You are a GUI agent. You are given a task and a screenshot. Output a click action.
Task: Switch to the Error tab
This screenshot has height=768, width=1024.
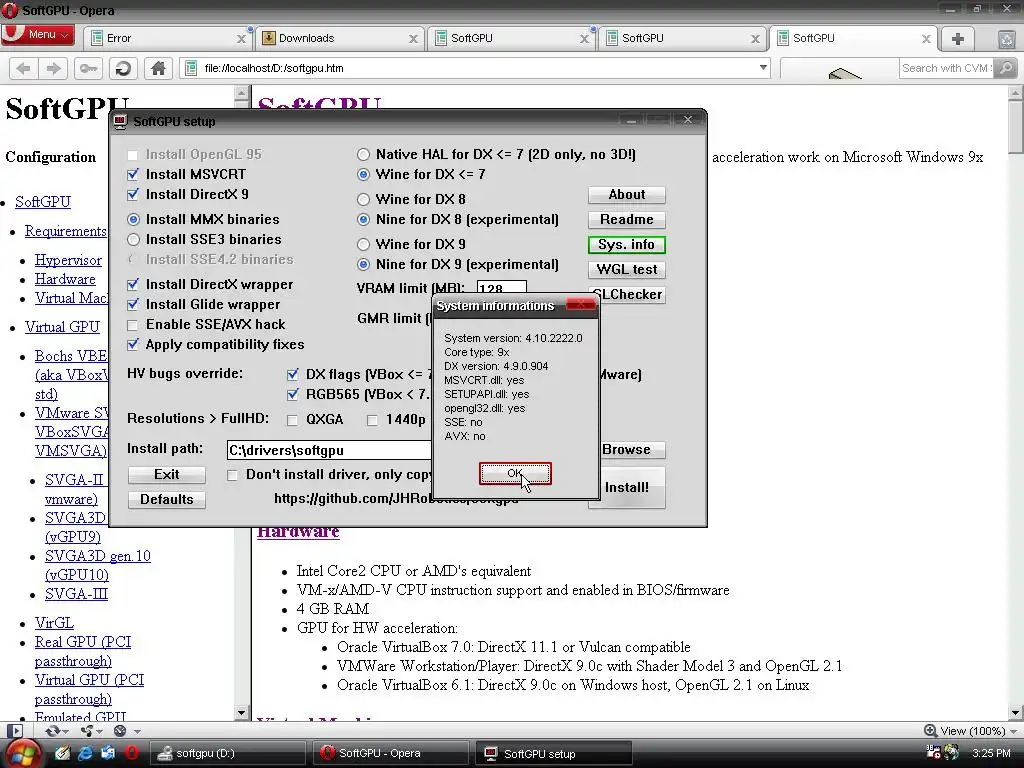point(166,39)
